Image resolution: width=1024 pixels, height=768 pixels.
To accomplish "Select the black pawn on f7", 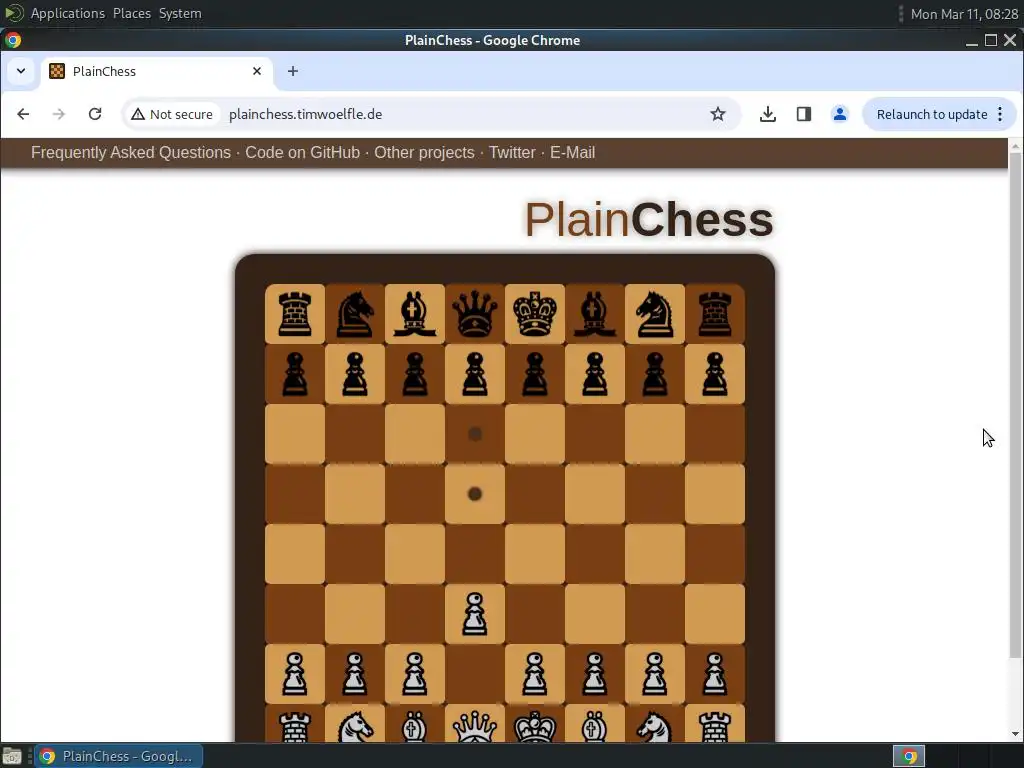I will pyautogui.click(x=595, y=374).
